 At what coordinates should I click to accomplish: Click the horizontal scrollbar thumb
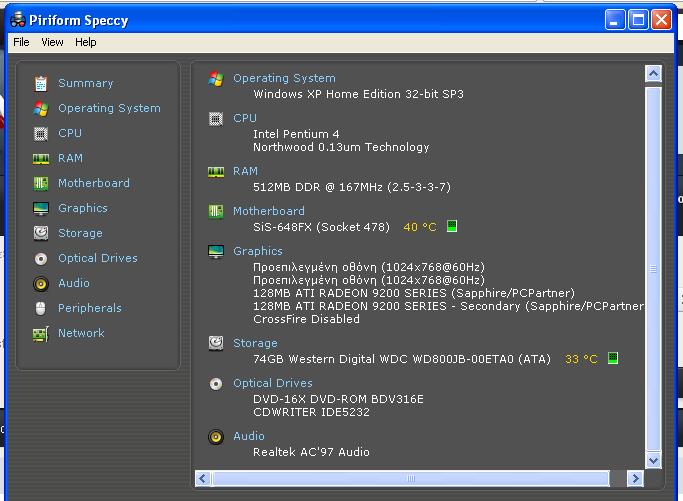[x=411, y=479]
